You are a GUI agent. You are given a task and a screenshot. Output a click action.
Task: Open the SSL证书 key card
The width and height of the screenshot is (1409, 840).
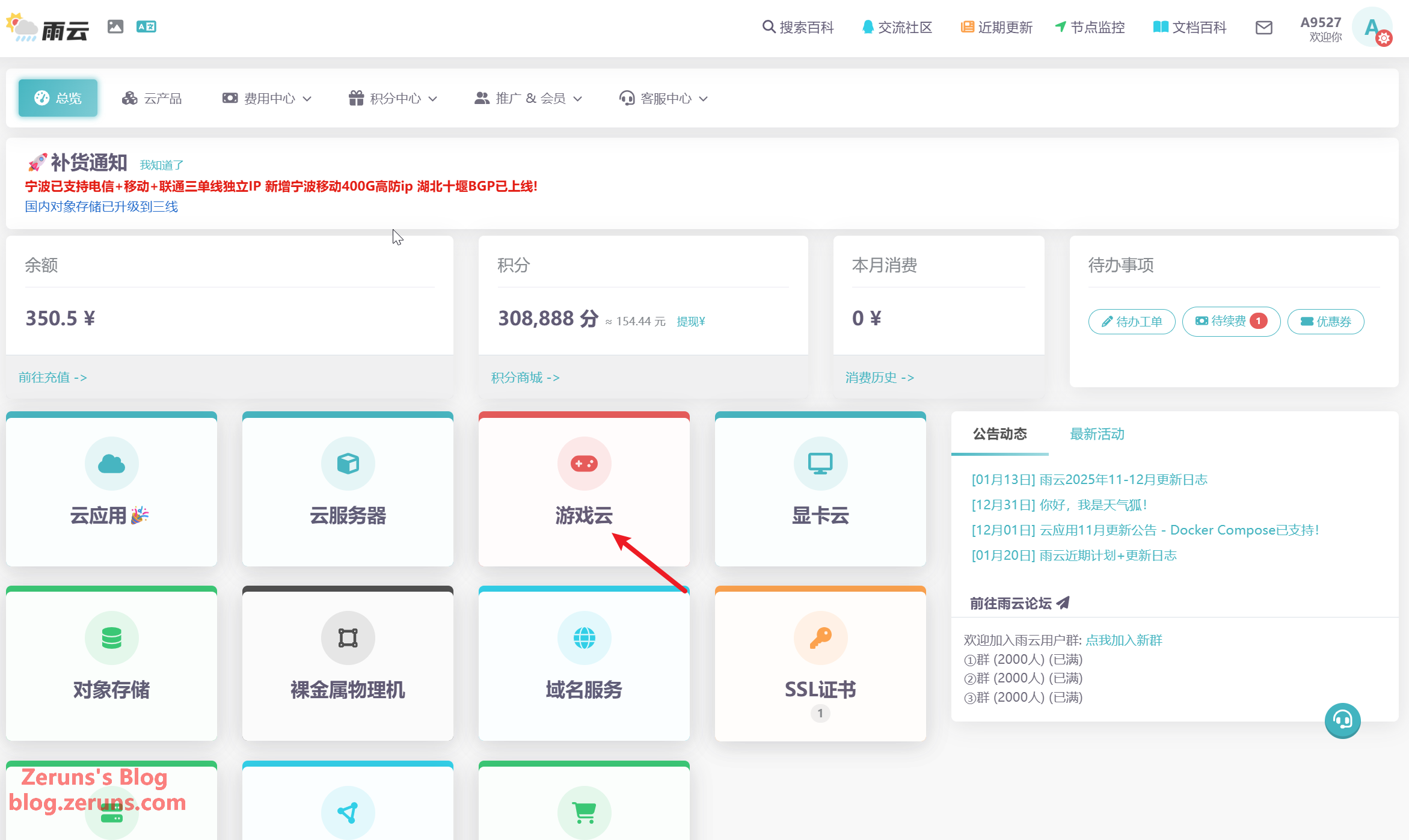[x=820, y=663]
